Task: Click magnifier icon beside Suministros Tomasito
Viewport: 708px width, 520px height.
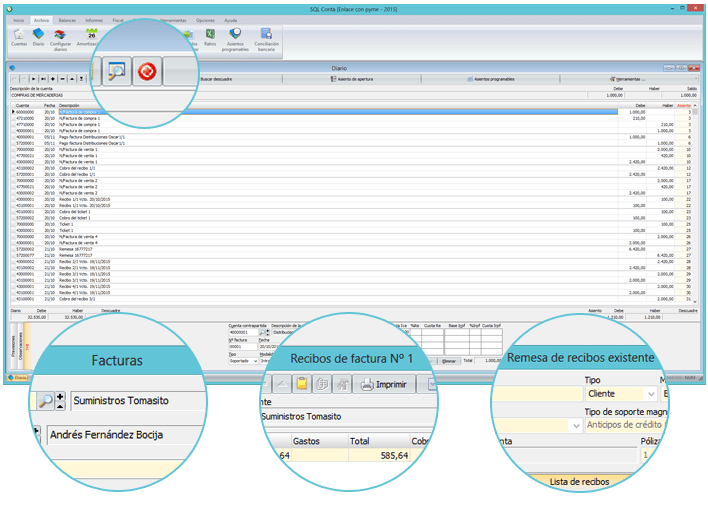Action: (x=46, y=400)
